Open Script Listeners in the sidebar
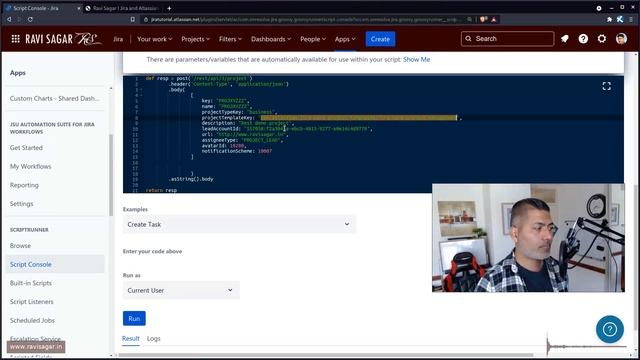The width and height of the screenshot is (640, 360). tap(31, 302)
